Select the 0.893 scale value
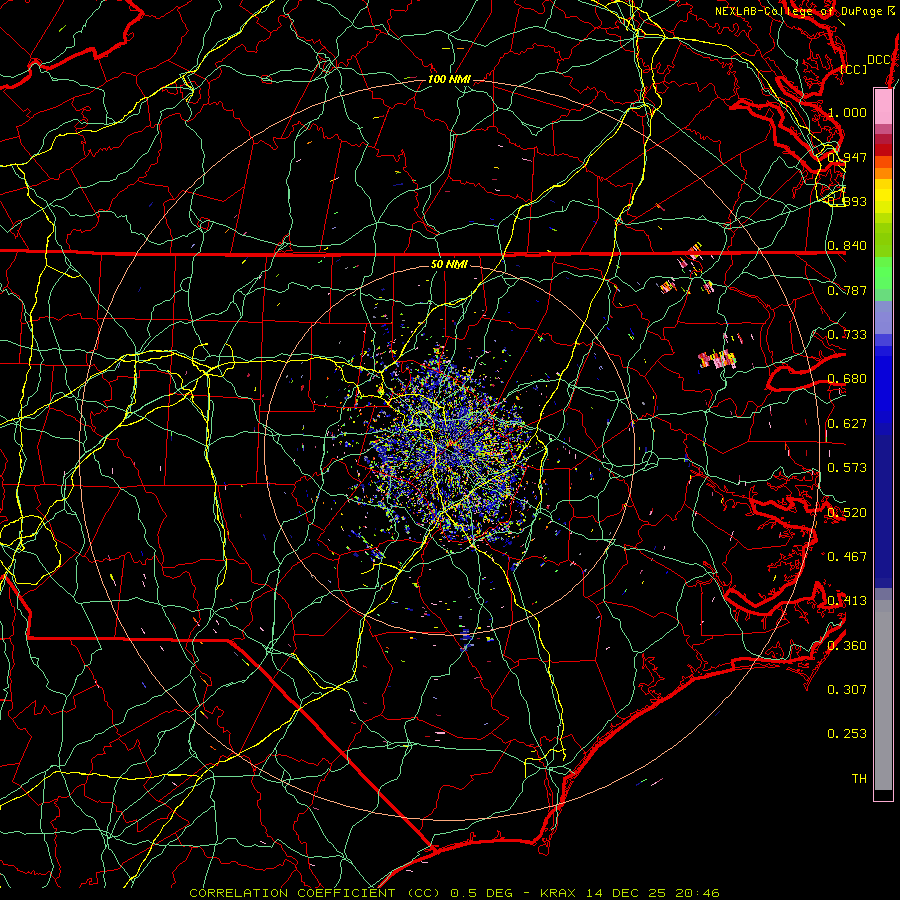This screenshot has height=900, width=900. pos(847,201)
